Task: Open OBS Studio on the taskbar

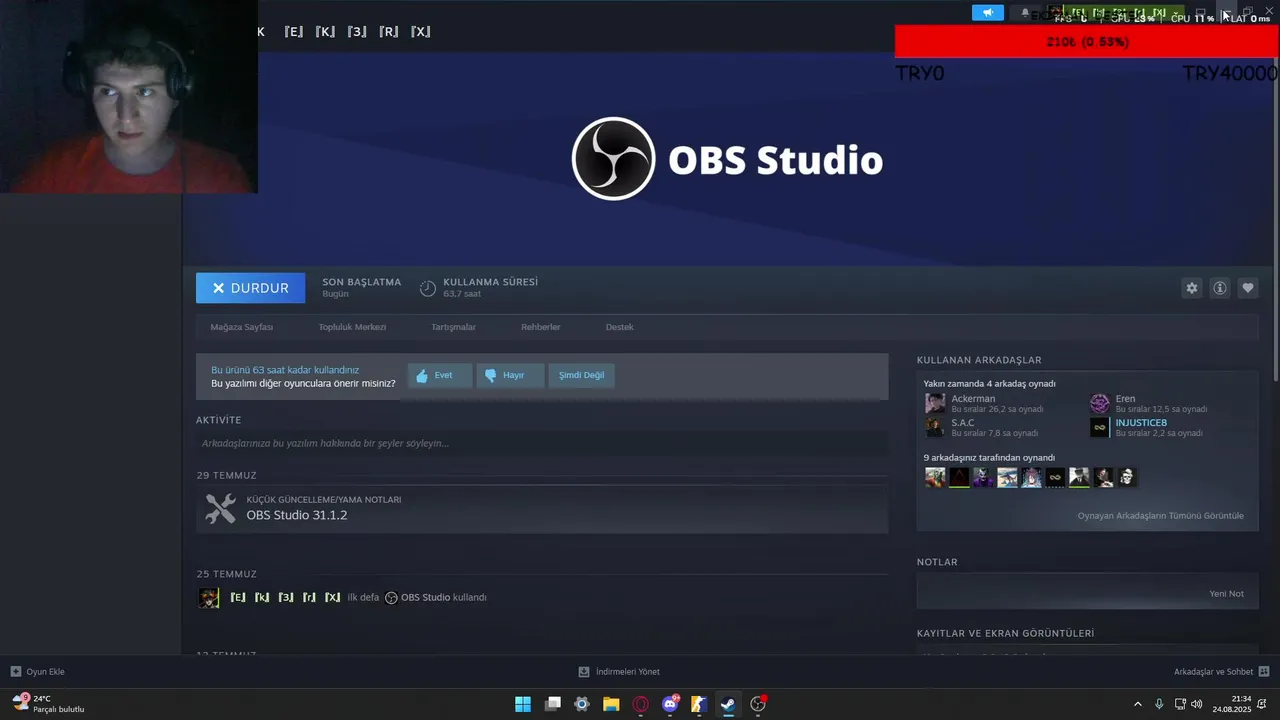Action: click(758, 704)
